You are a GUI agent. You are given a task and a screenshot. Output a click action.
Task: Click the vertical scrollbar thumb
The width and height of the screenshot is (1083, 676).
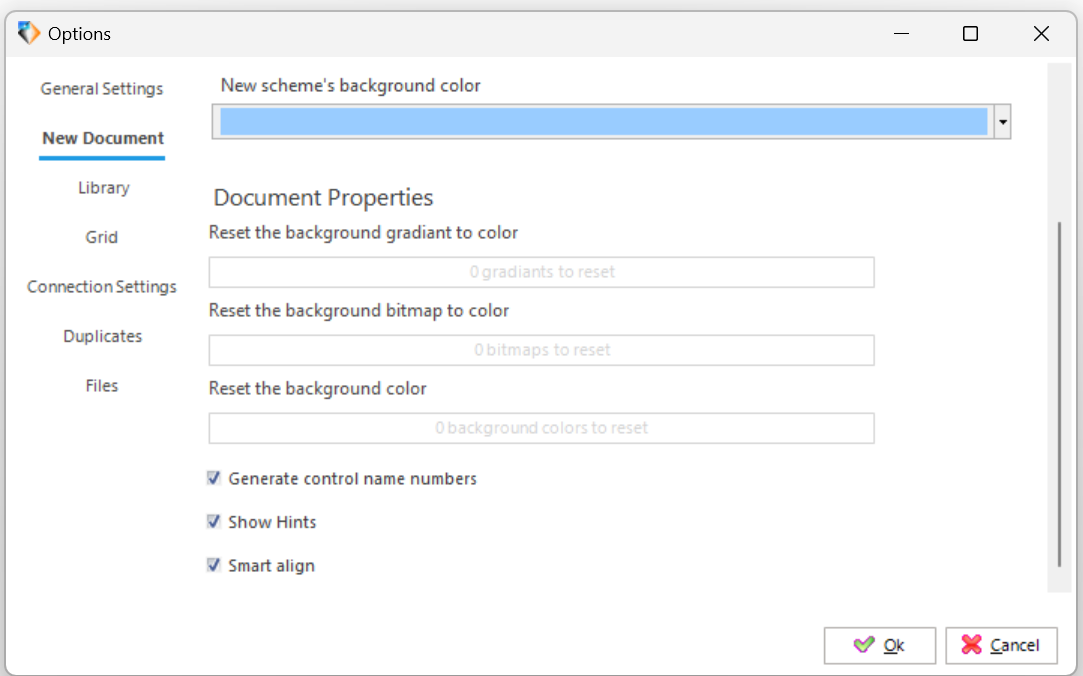tap(1059, 394)
